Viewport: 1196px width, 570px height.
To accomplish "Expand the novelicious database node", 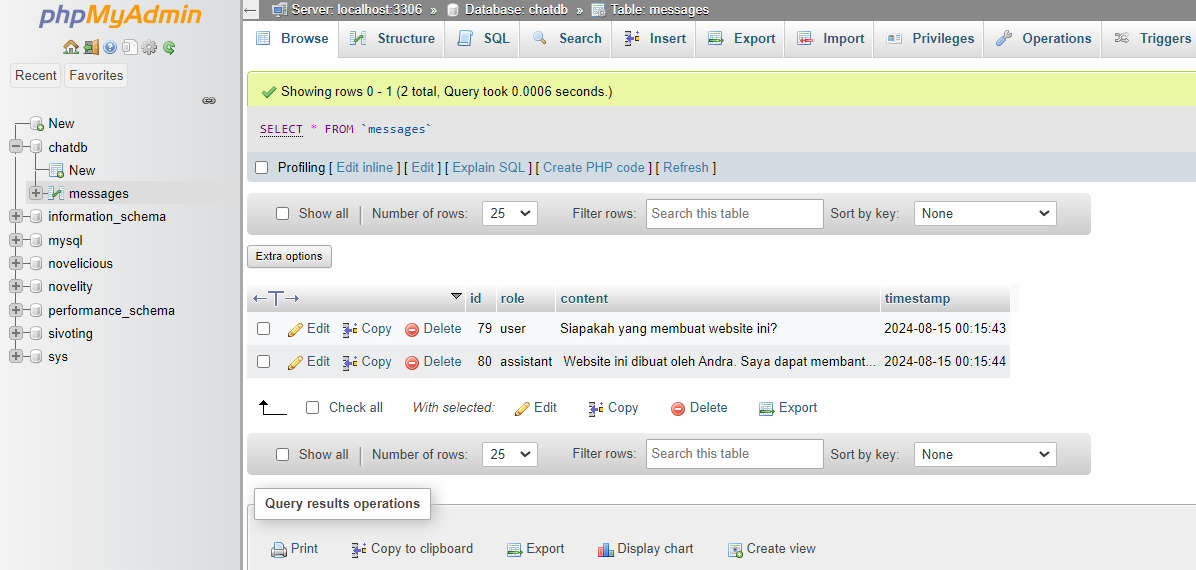I will point(16,263).
